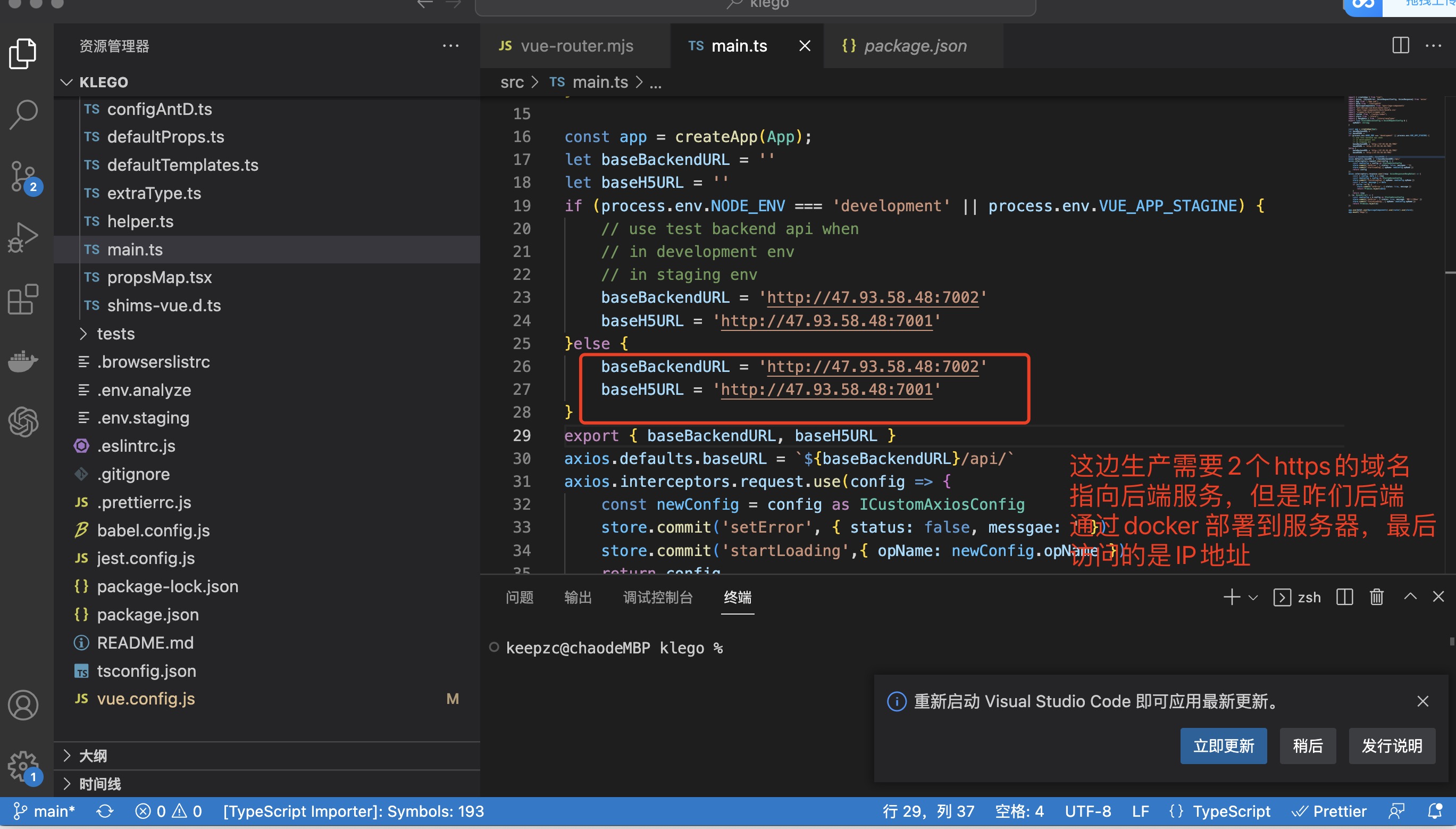
Task: Open README.md in the explorer
Action: click(267, 642)
